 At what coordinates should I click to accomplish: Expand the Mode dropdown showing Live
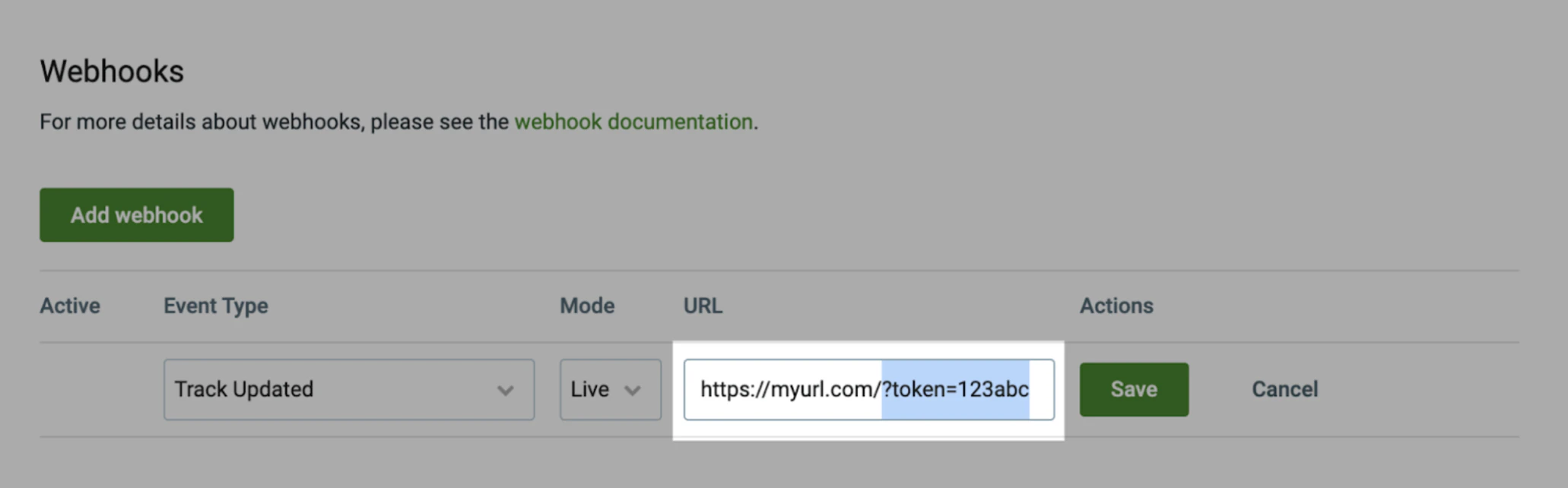coord(609,389)
